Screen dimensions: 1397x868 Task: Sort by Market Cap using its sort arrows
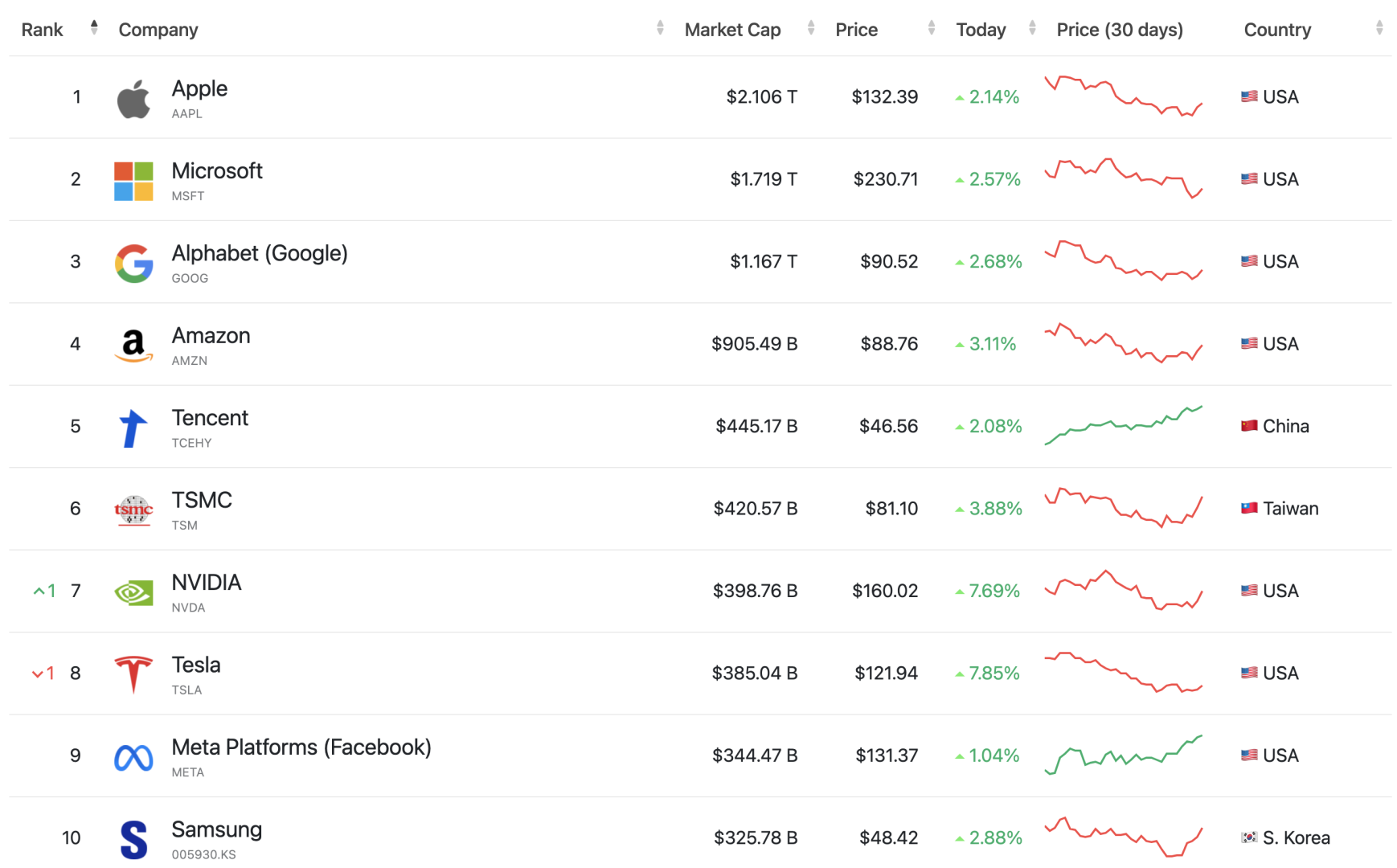point(811,28)
